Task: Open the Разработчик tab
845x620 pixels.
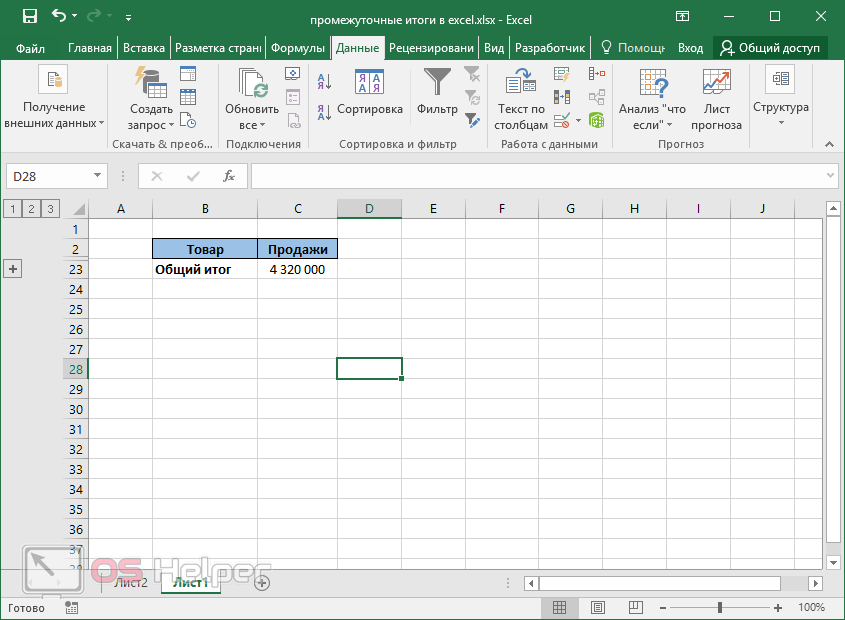Action: (x=550, y=48)
